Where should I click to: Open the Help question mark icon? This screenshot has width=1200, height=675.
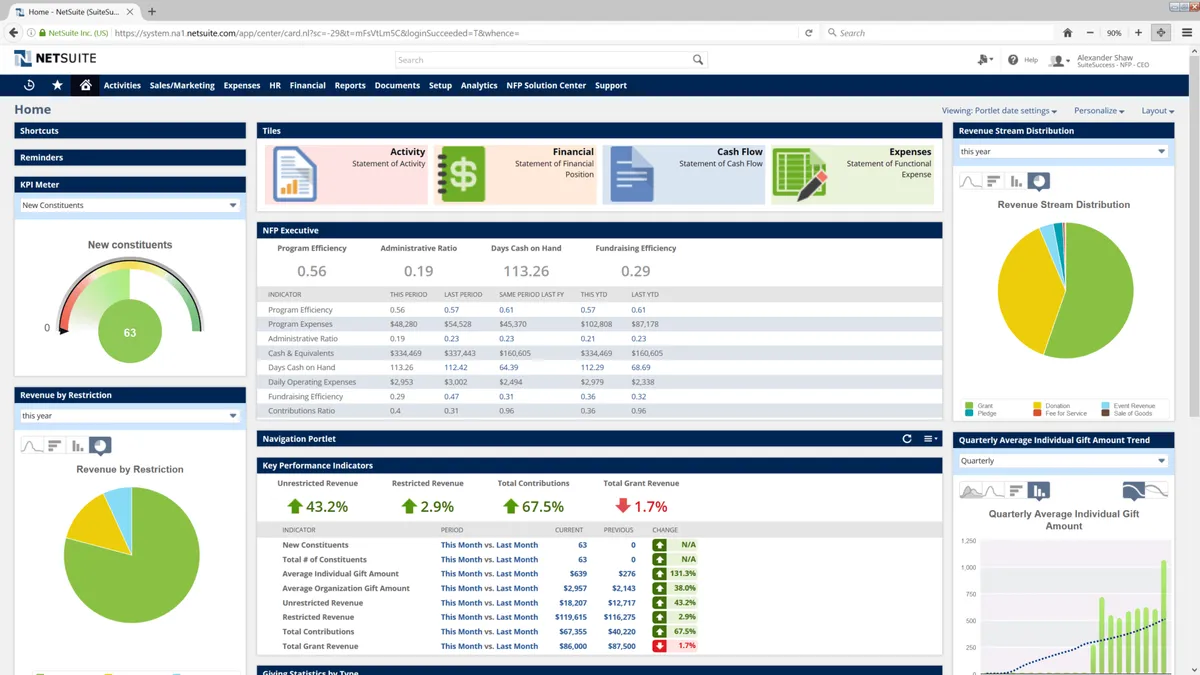[1013, 60]
